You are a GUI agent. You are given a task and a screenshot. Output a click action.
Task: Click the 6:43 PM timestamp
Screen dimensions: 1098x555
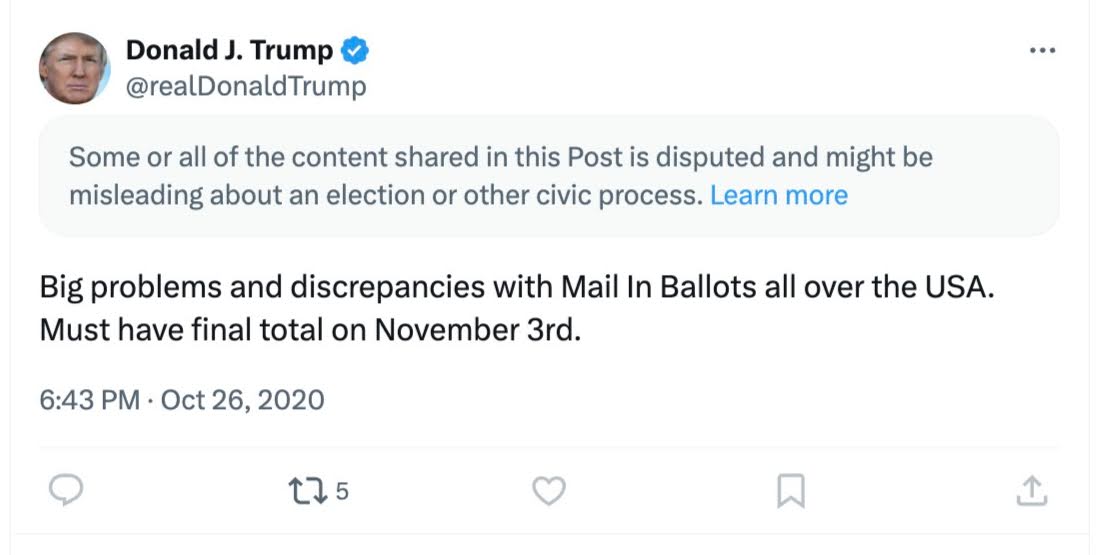[89, 400]
